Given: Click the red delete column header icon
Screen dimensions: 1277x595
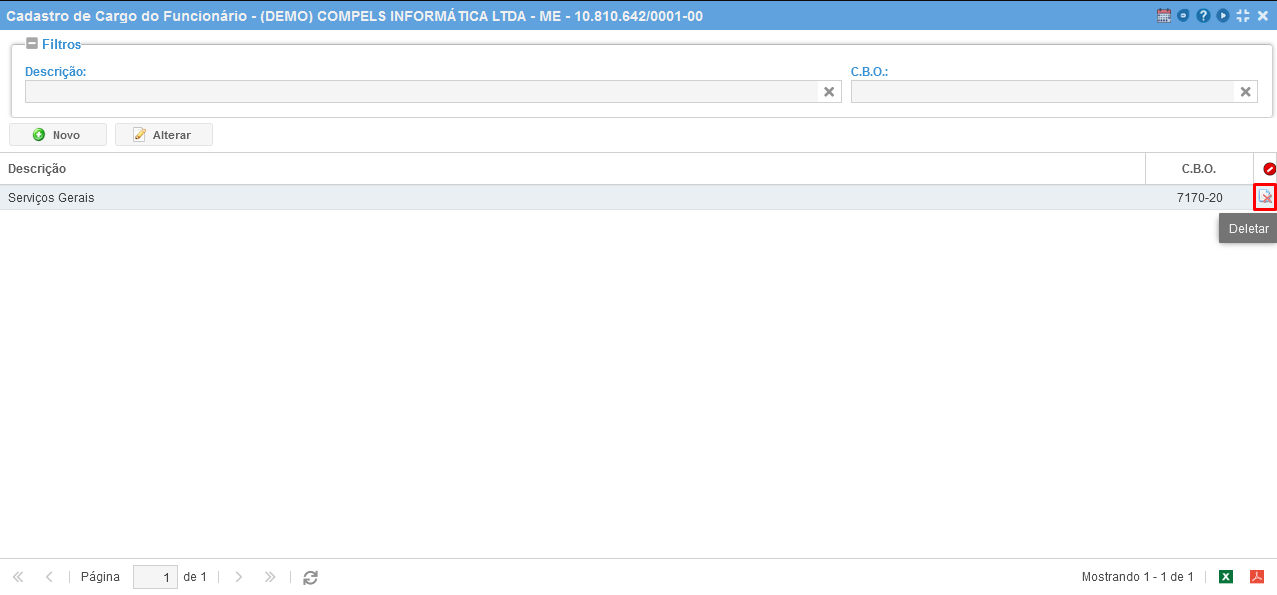Looking at the screenshot, I should pyautogui.click(x=1269, y=169).
